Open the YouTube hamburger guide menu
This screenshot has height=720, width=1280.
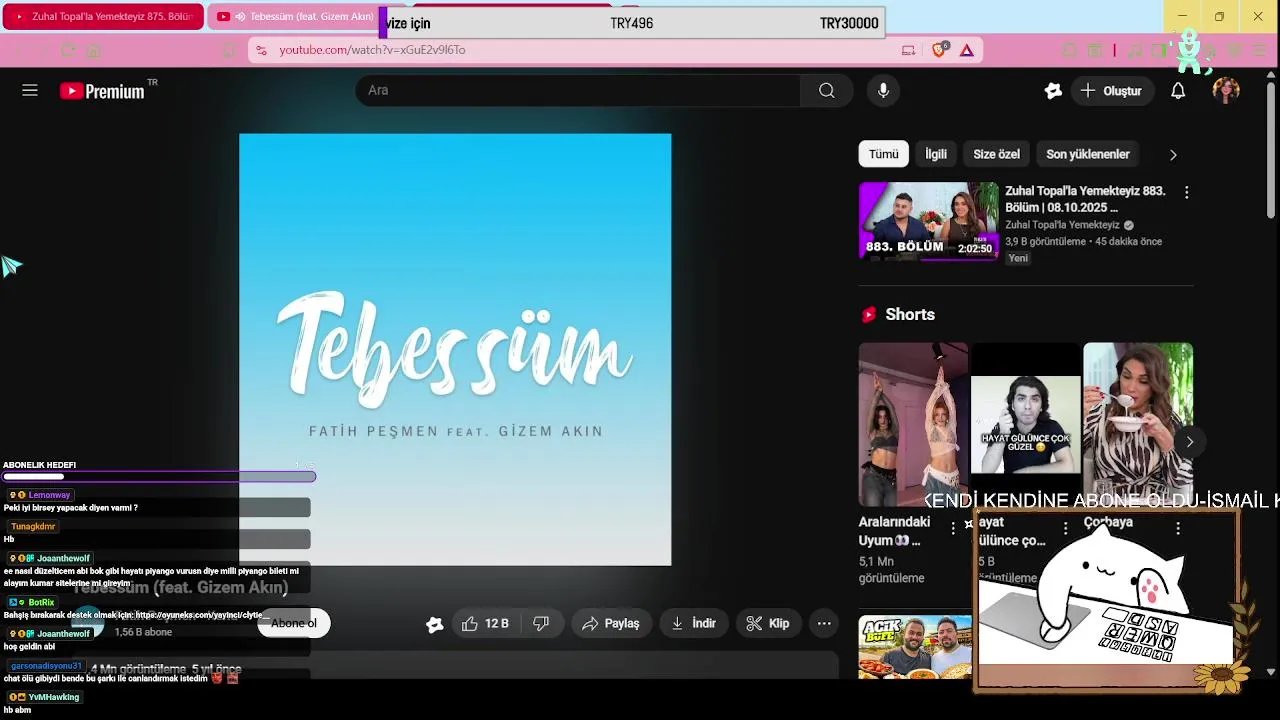point(30,90)
